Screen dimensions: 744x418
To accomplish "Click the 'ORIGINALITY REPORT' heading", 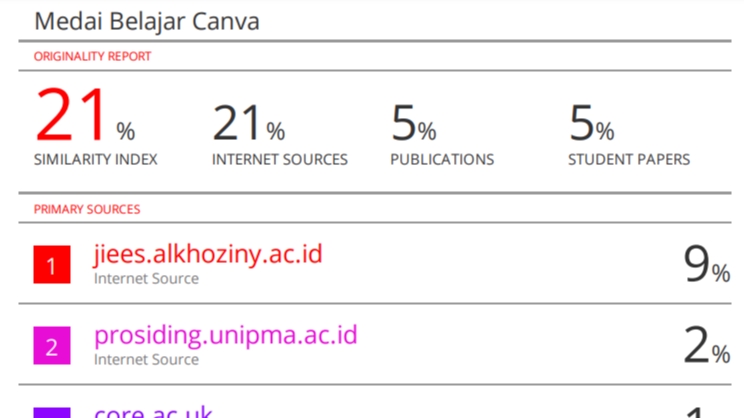I will (92, 56).
